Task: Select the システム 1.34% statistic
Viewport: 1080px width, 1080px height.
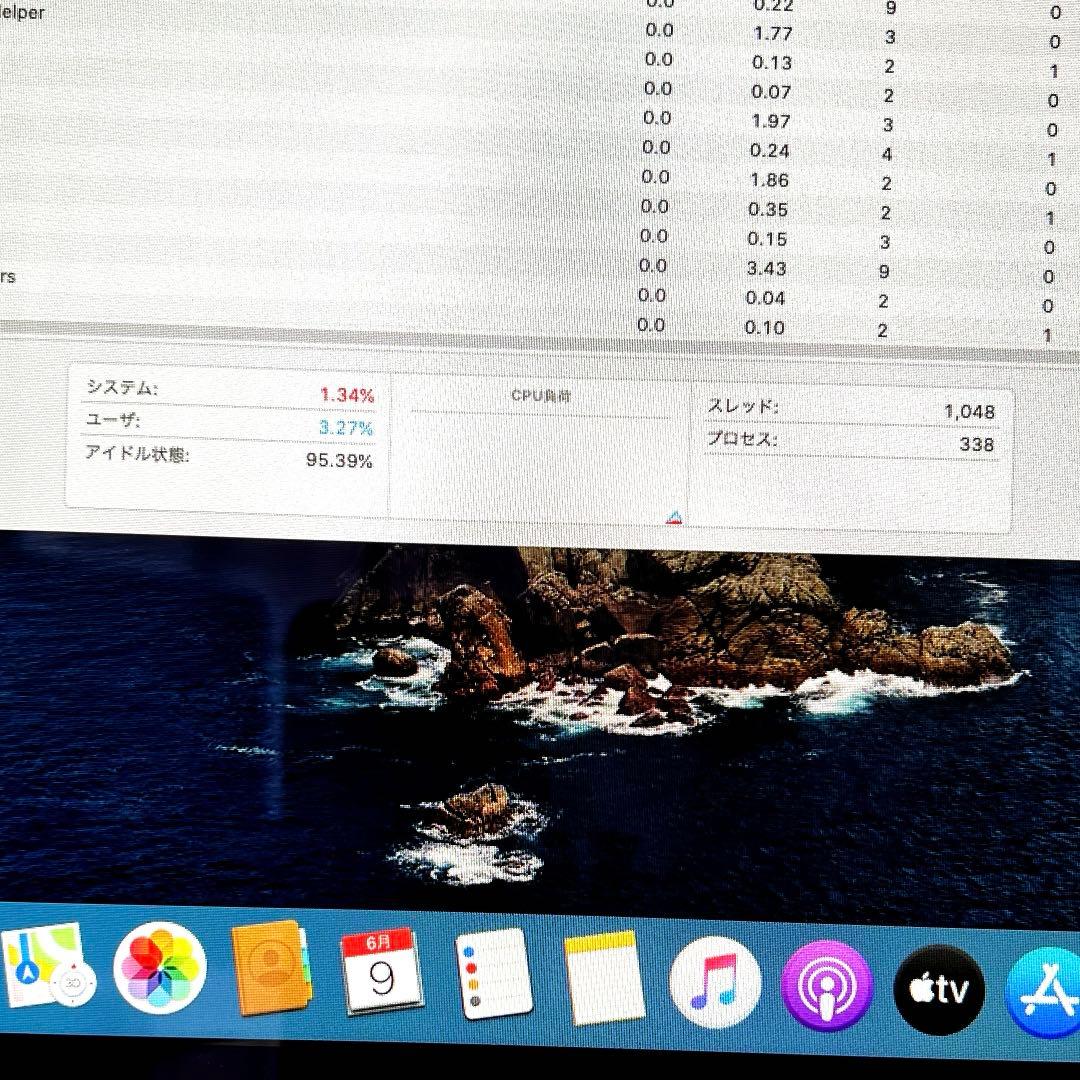Action: 346,394
